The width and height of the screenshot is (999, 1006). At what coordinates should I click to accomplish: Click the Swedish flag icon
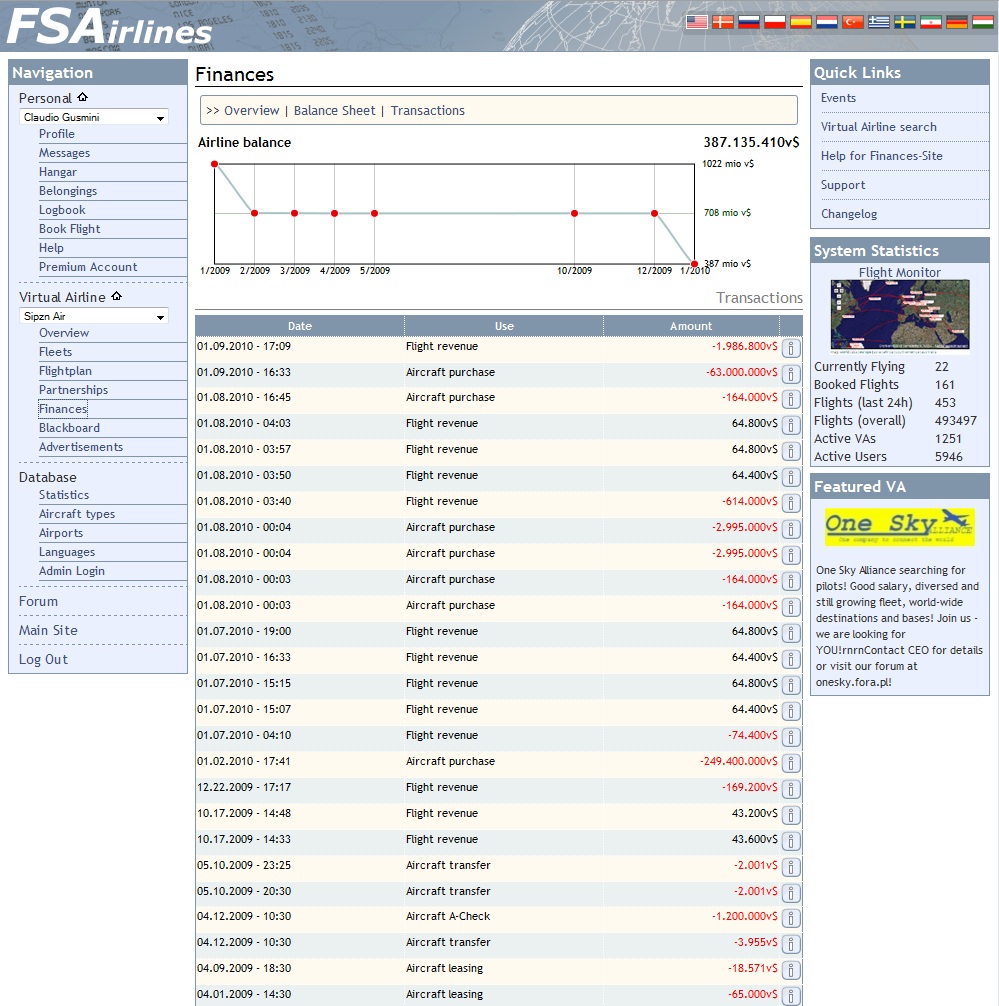click(x=904, y=21)
